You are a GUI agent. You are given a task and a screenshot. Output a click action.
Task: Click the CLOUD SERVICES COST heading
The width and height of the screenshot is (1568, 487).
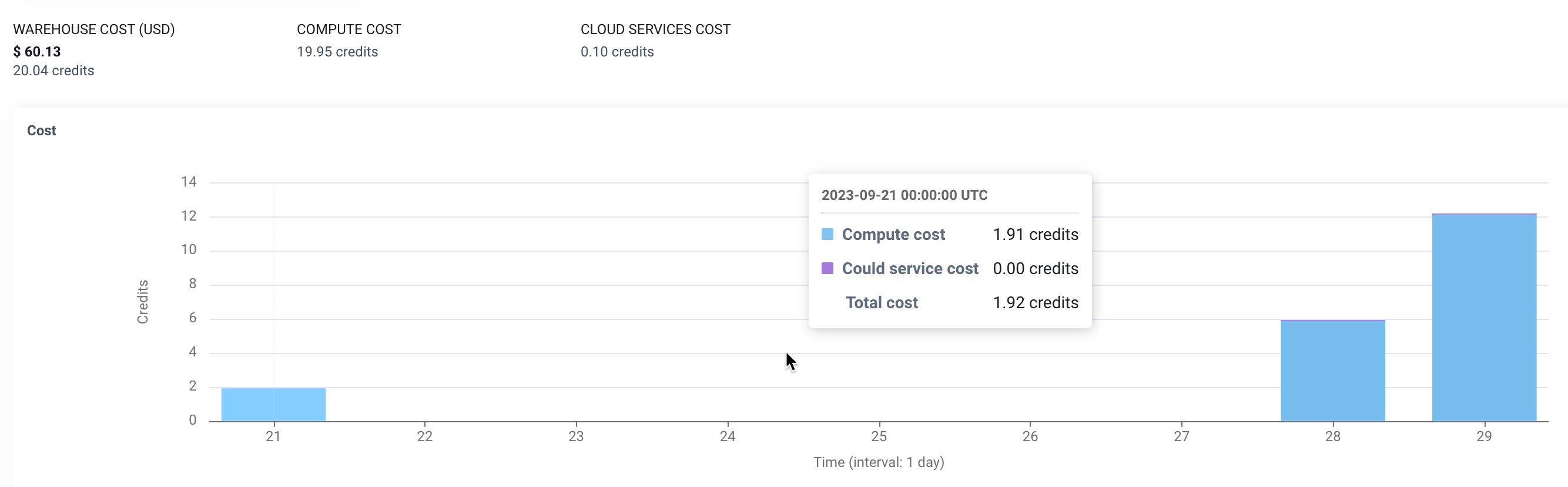(x=655, y=29)
